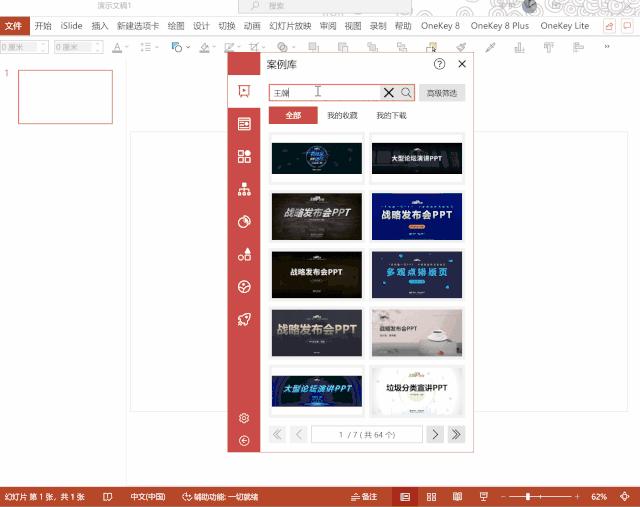This screenshot has height=507, width=640.
Task: Open the OneKey 8 Plus tab
Action: coord(500,26)
